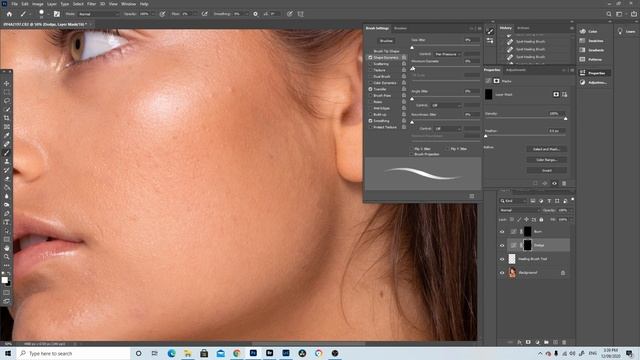Open brush Mode dropdown in options bar
Viewport: 640px width, 360px height.
[x=99, y=14]
